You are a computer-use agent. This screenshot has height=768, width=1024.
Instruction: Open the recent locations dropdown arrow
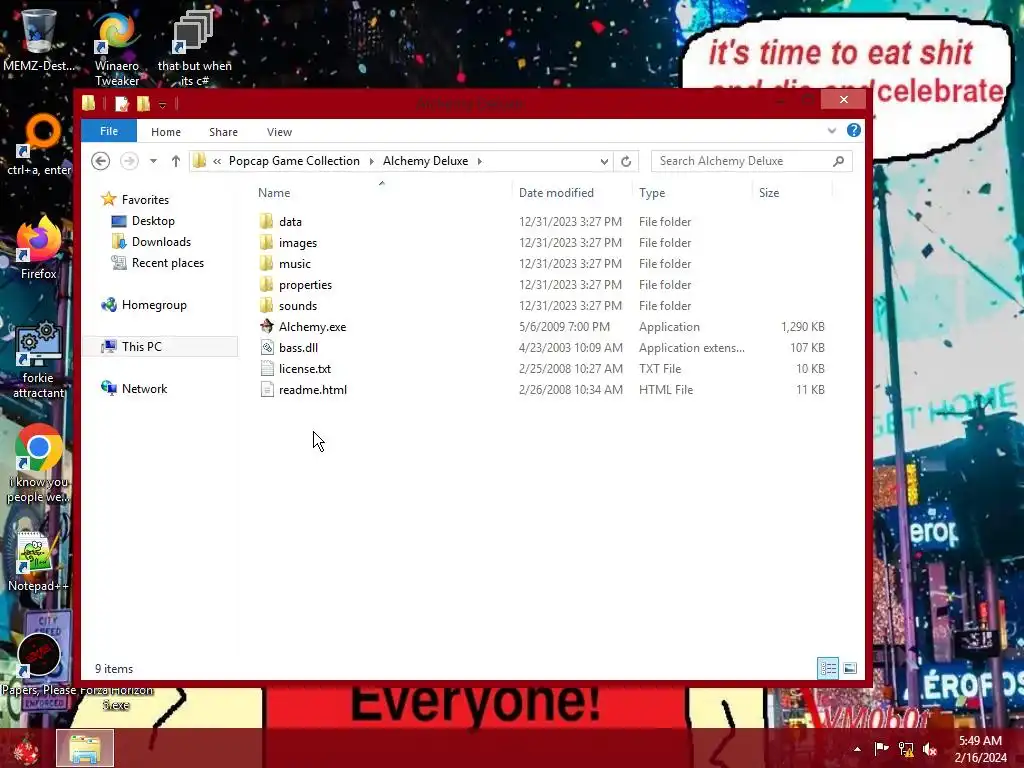[153, 161]
